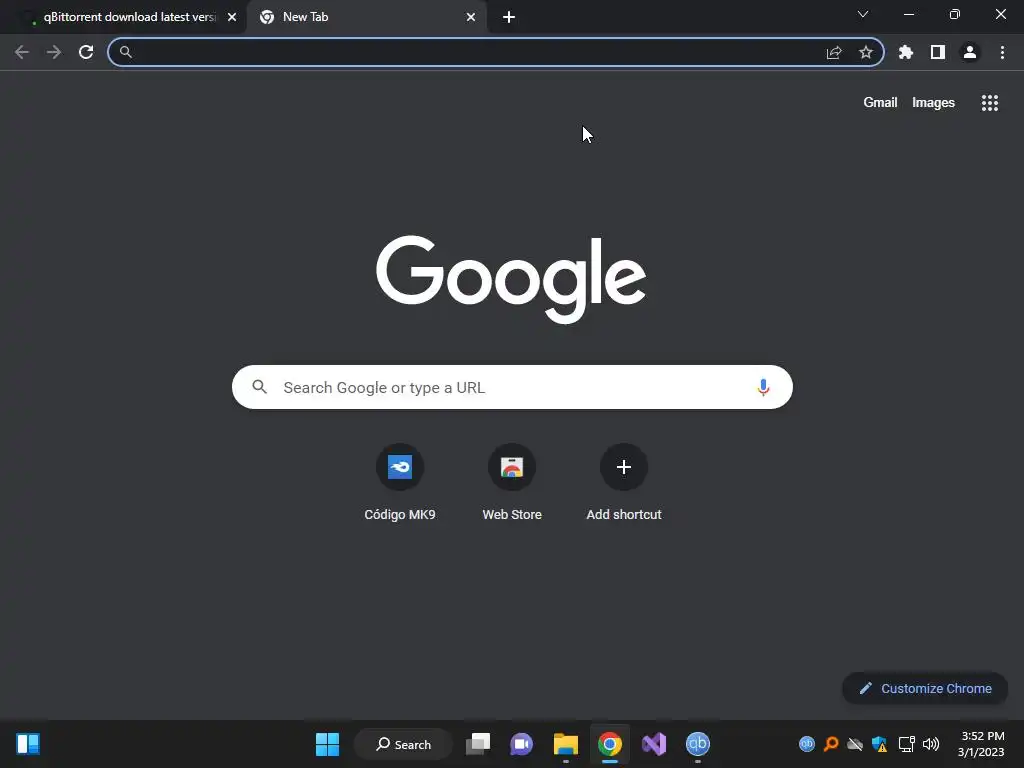The height and width of the screenshot is (768, 1024).
Task: Open the Chrome profile avatar
Action: [x=970, y=52]
